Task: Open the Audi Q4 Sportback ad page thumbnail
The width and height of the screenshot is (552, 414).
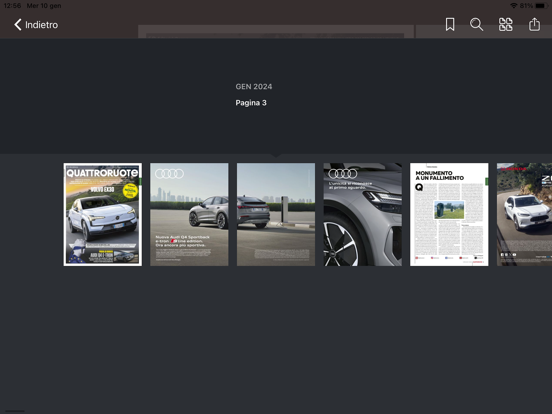Action: pyautogui.click(x=189, y=214)
